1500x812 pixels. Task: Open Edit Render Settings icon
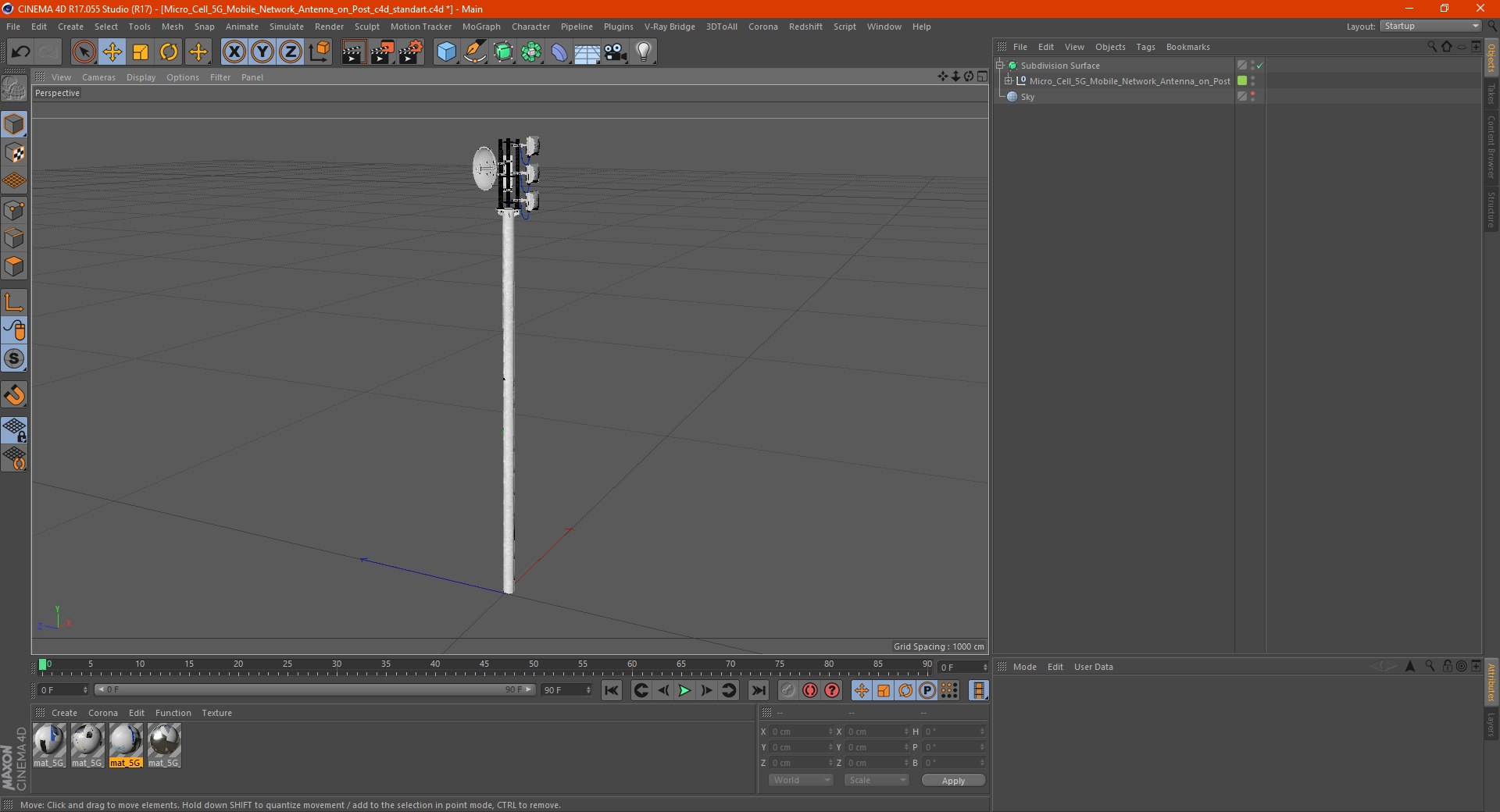click(411, 52)
